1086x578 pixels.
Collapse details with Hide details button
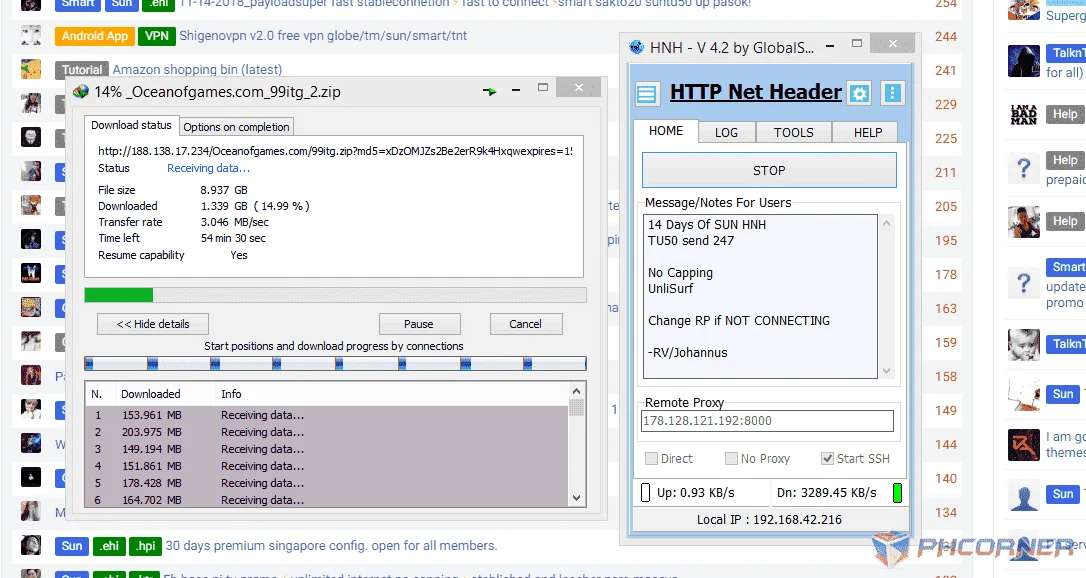pos(153,324)
